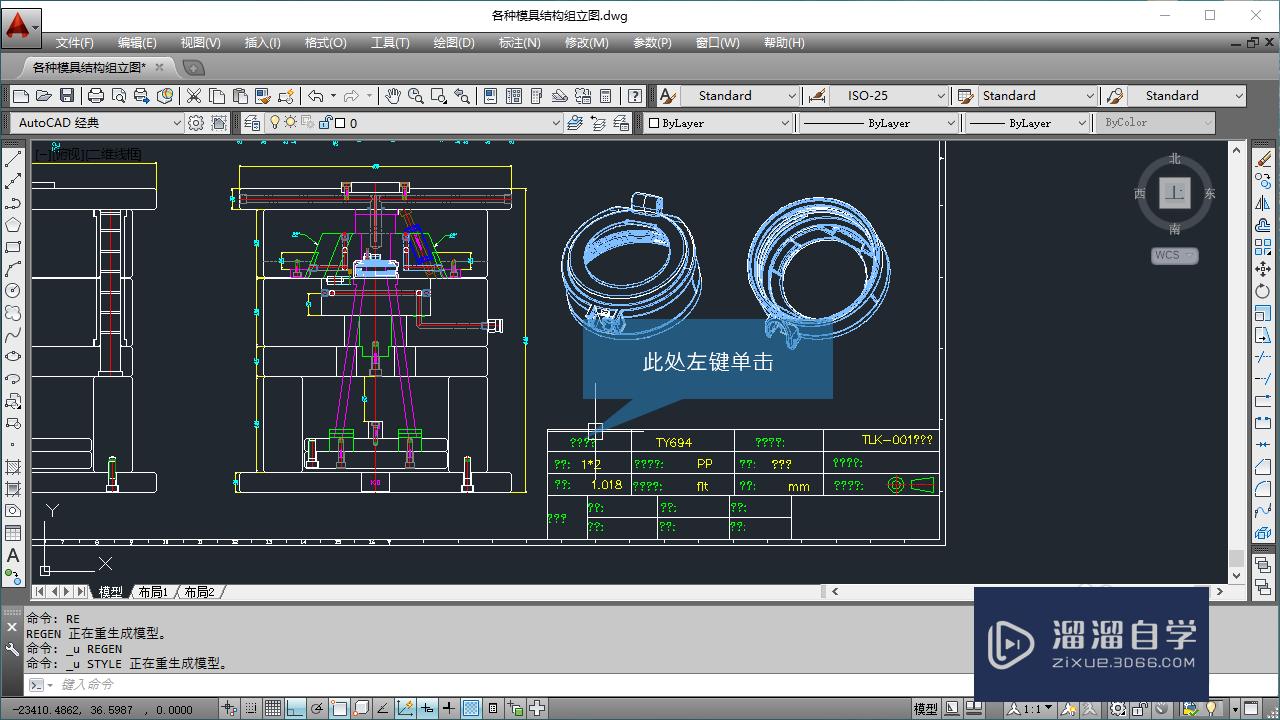
Task: Activate the Zoom Realtime magnifier icon
Action: (x=415, y=95)
